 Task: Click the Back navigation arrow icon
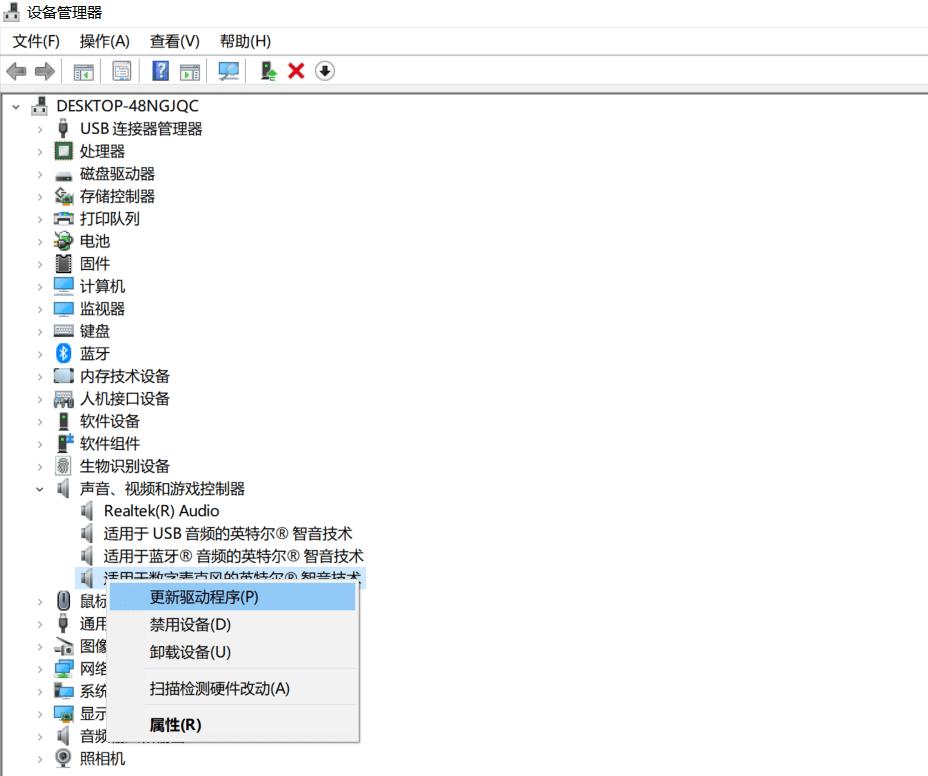(15, 71)
